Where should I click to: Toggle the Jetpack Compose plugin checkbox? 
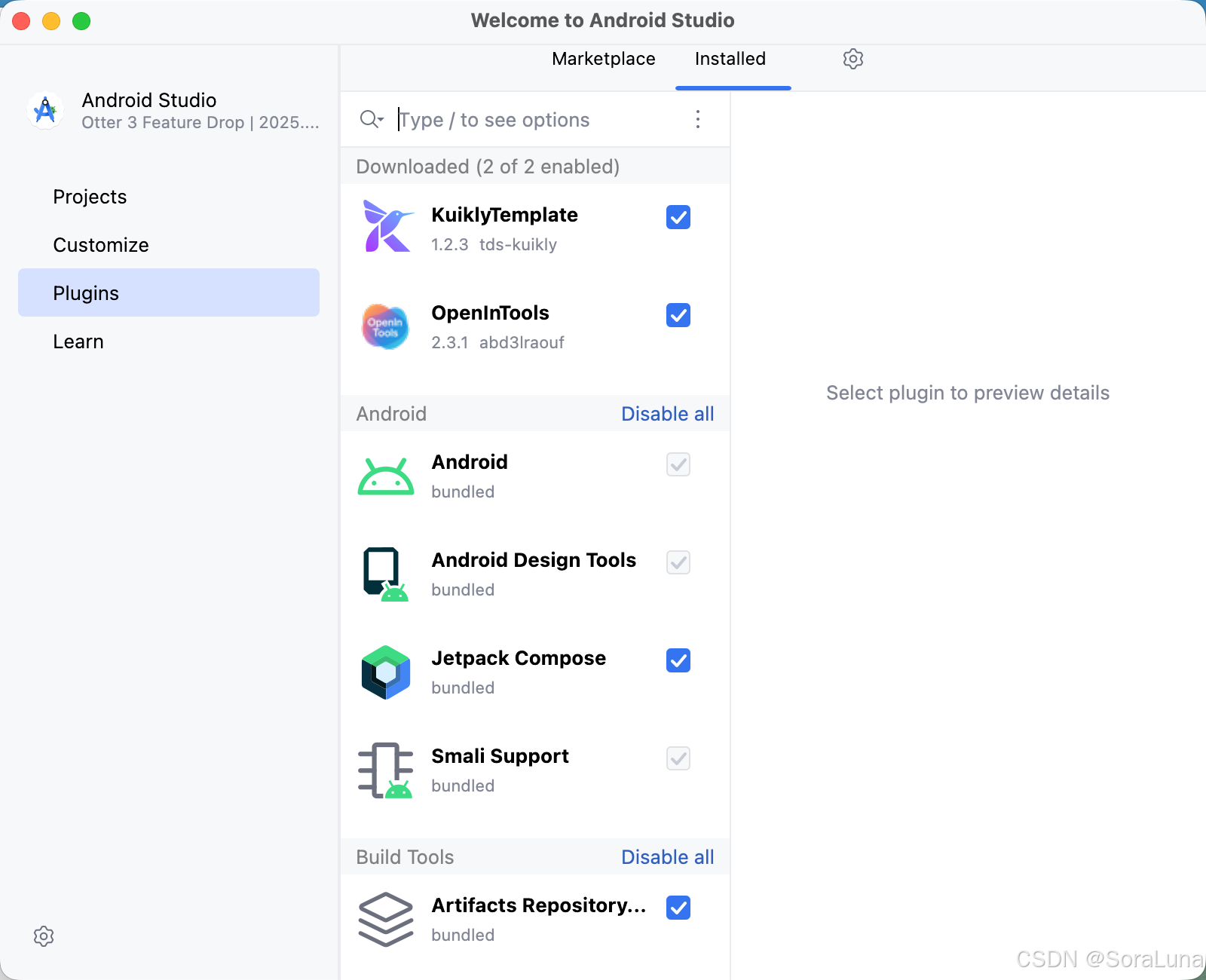tap(678, 660)
